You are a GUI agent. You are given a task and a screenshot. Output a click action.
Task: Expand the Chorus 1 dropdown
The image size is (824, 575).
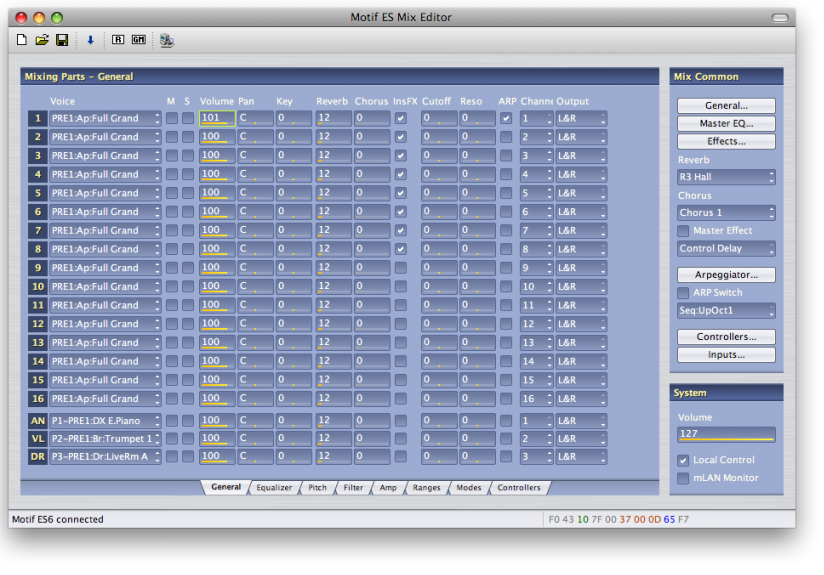(726, 213)
